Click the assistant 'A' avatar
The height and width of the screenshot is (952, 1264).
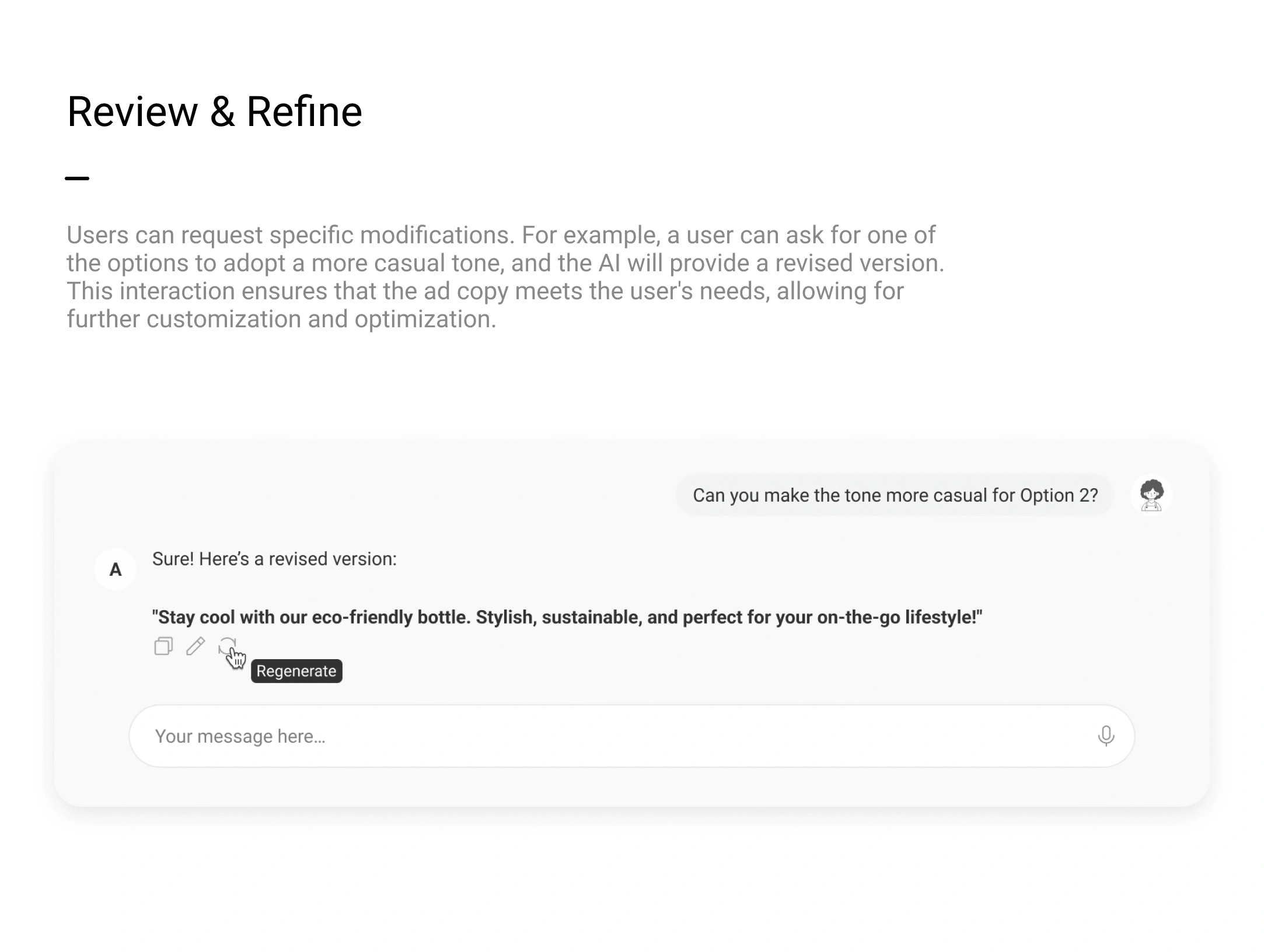pos(116,569)
